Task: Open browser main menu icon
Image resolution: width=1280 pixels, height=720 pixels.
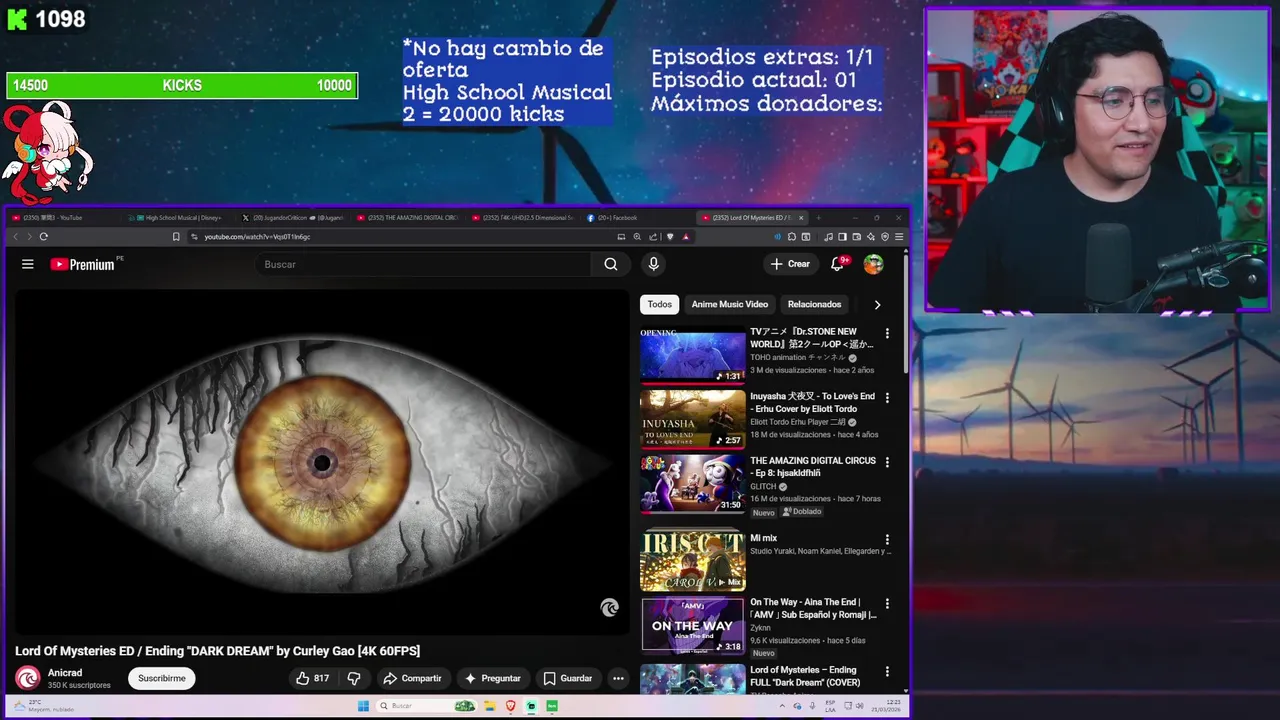Action: point(899,237)
